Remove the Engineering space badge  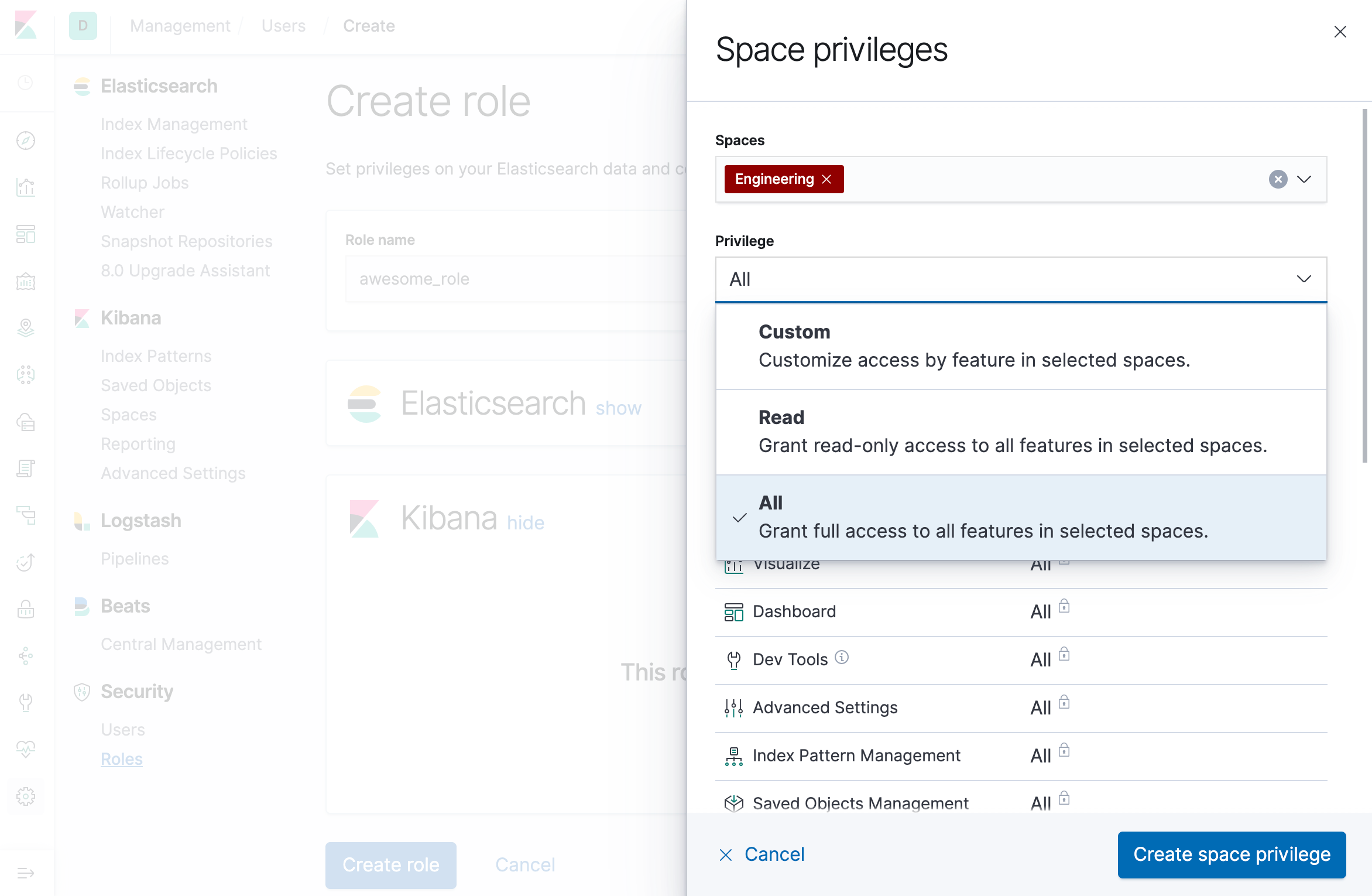[826, 179]
